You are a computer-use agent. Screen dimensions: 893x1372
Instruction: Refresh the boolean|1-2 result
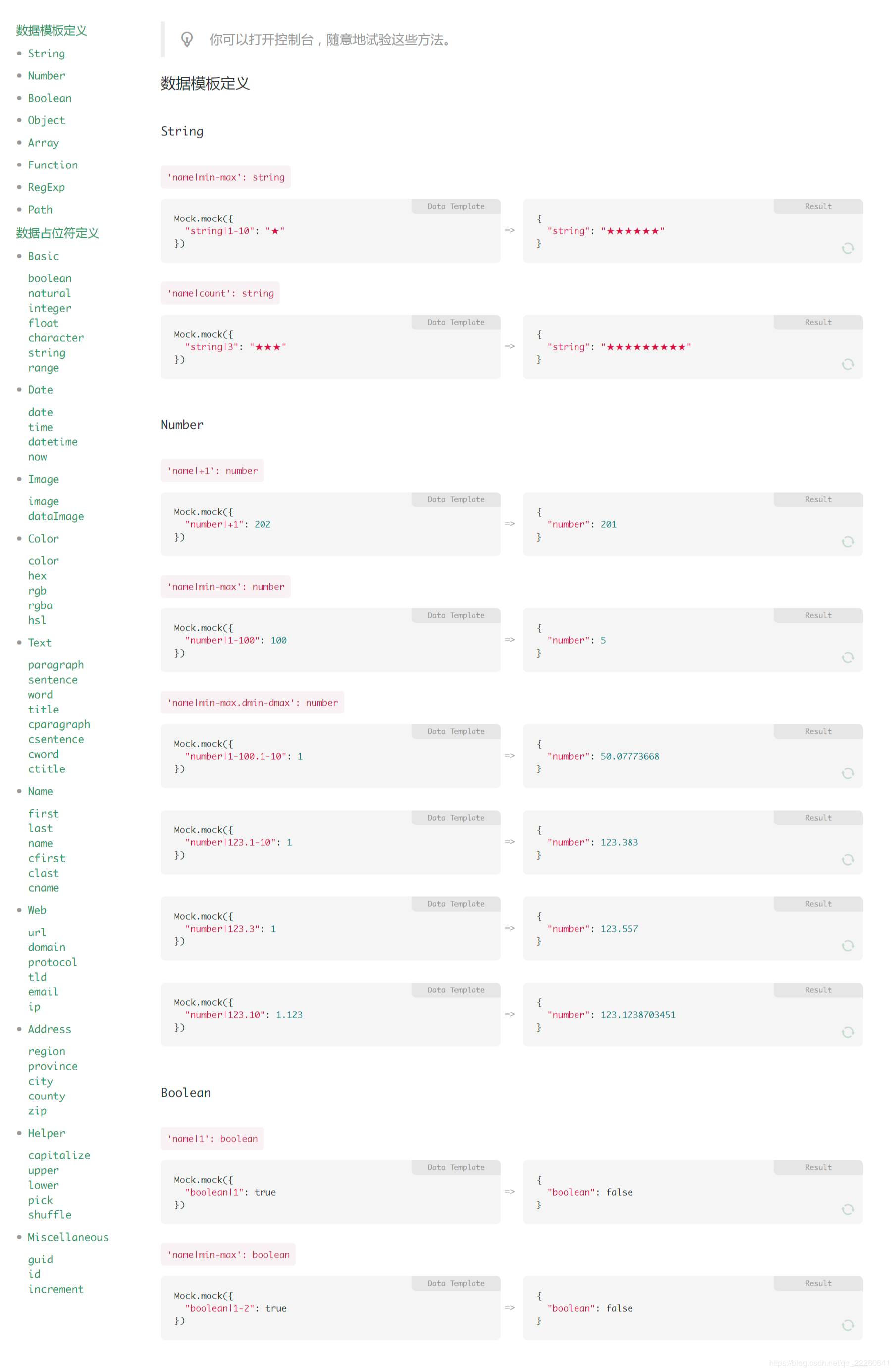coord(847,1326)
